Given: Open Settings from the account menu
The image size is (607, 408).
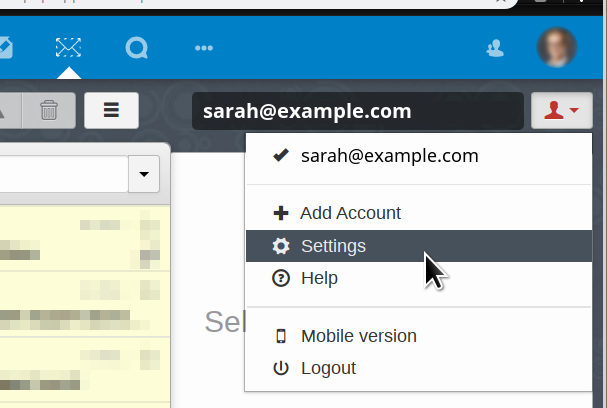Looking at the screenshot, I should 333,246.
